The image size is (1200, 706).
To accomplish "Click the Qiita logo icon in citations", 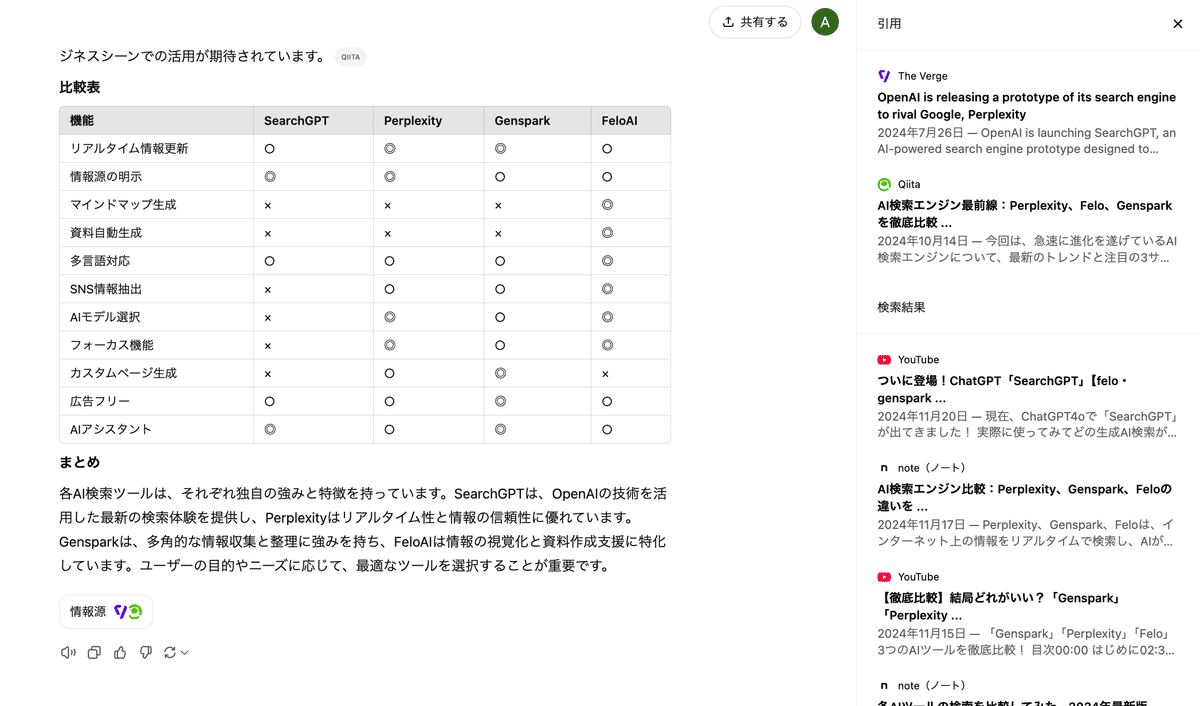I will click(884, 184).
